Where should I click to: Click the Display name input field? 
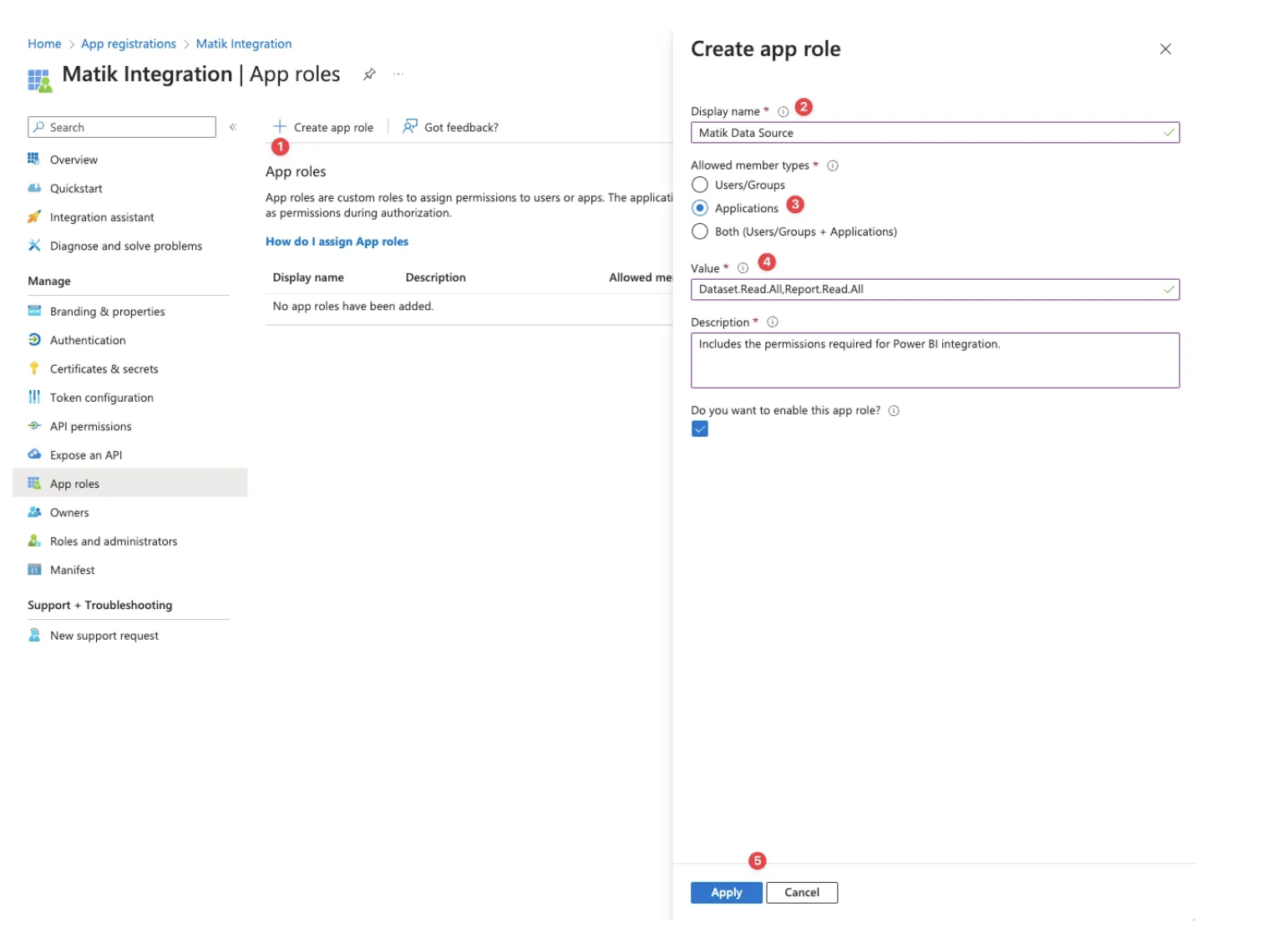[x=935, y=133]
